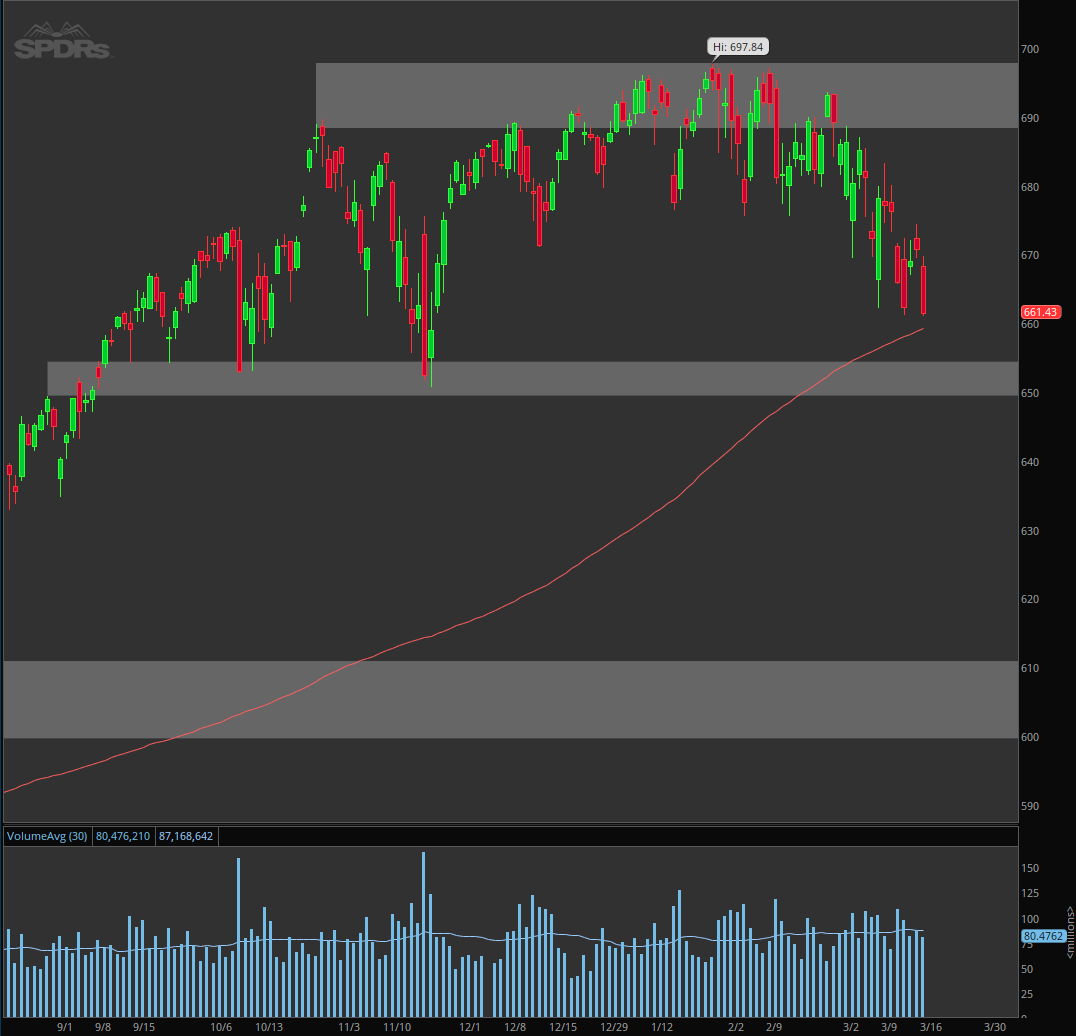
Task: Click the 10/6 date axis label
Action: coord(221,1027)
